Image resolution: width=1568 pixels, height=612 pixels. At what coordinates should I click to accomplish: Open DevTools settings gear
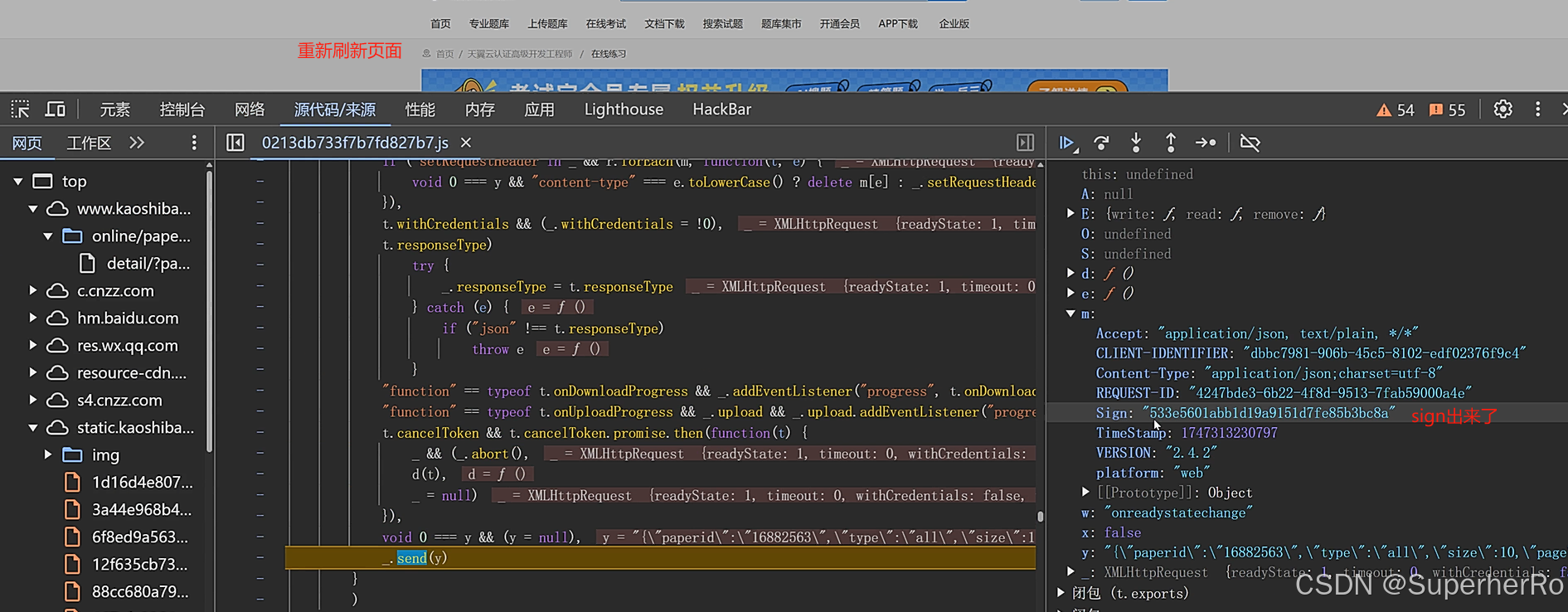[1502, 109]
